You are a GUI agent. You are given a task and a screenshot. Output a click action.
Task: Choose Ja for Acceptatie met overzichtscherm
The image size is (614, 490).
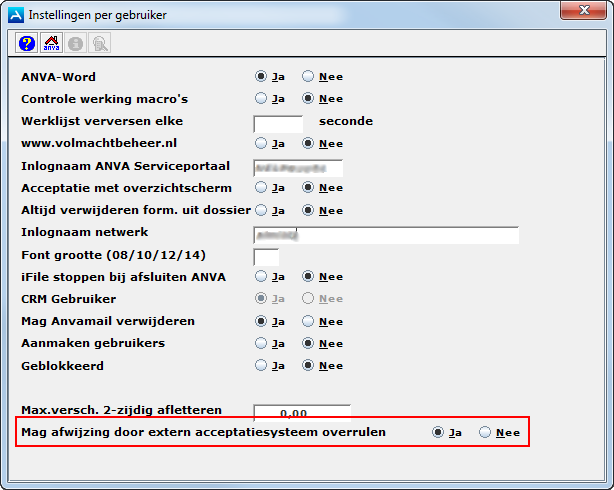[x=262, y=187]
